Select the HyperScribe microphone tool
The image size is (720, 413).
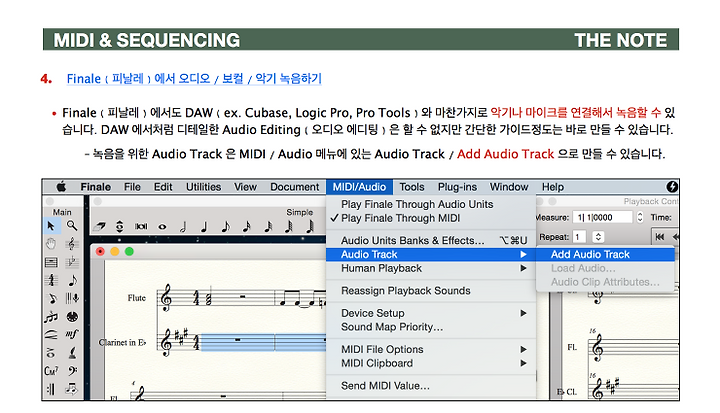click(72, 299)
